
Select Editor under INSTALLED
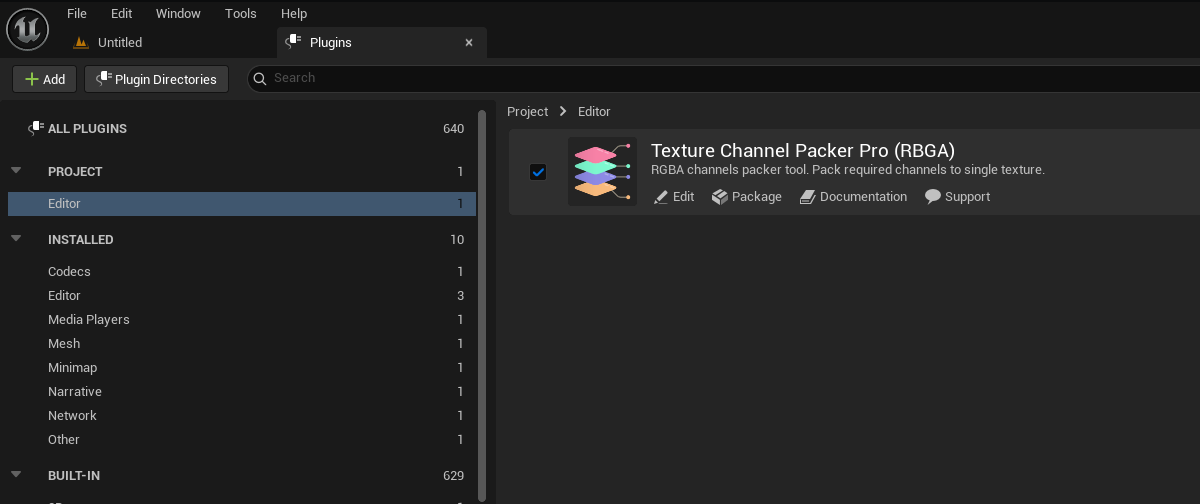pos(242,296)
